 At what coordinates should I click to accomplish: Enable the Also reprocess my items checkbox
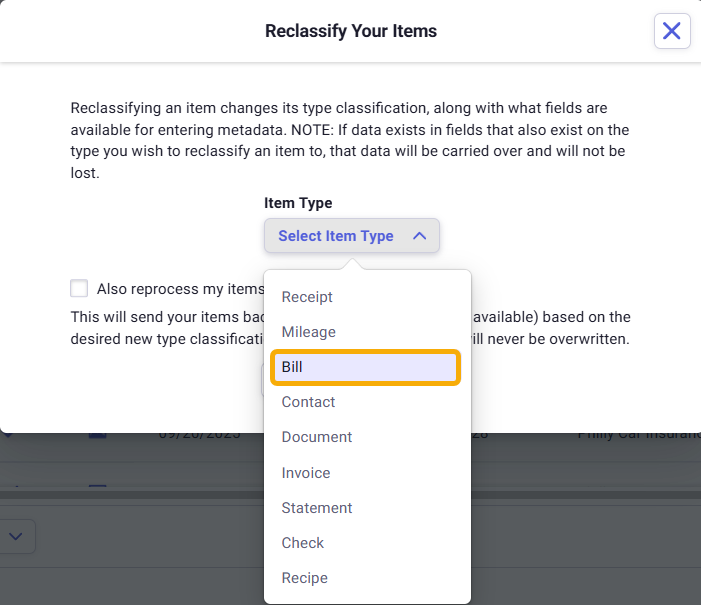pyautogui.click(x=79, y=289)
